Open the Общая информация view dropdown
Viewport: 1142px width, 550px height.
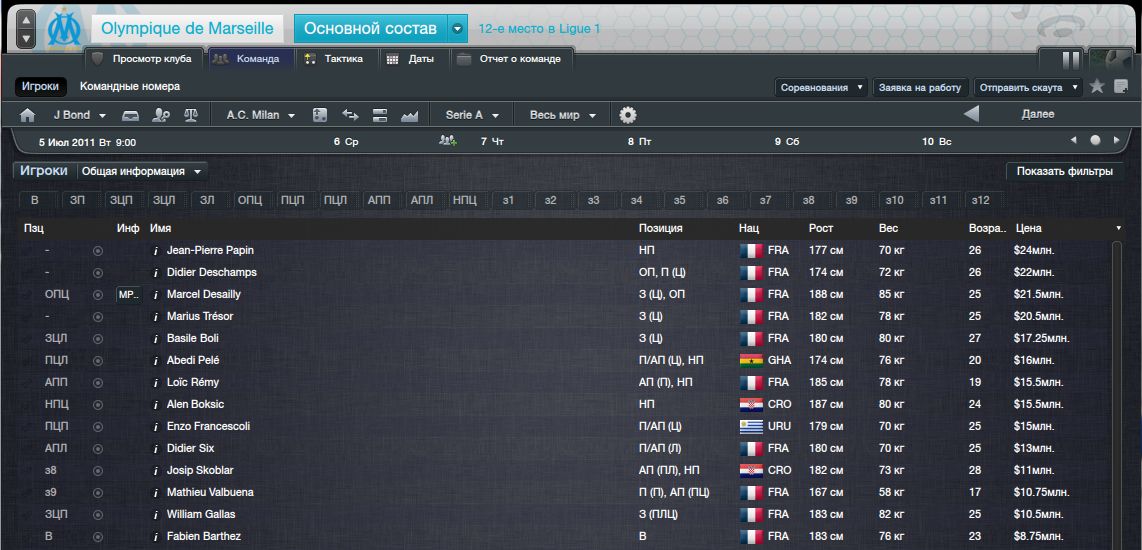tap(142, 172)
